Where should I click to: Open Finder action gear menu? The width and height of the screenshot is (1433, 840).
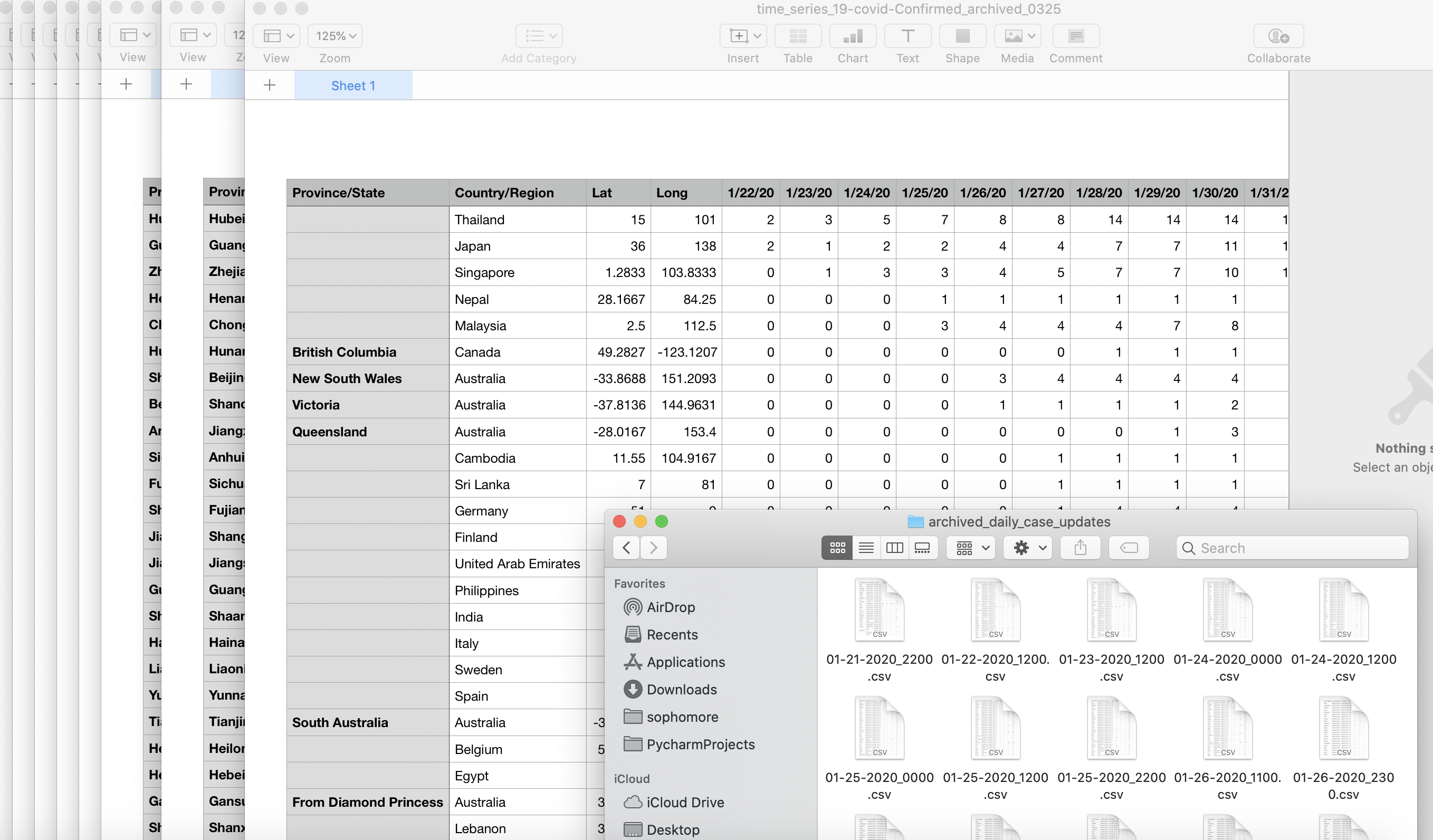[x=1028, y=548]
